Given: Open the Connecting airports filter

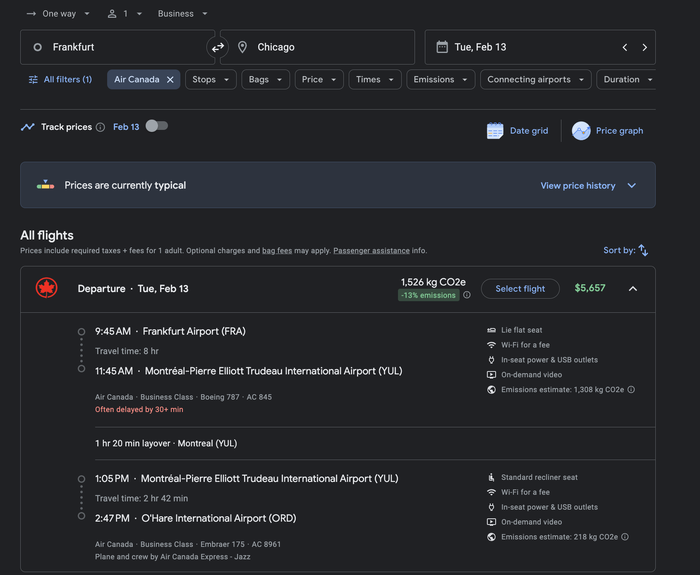Looking at the screenshot, I should (536, 79).
